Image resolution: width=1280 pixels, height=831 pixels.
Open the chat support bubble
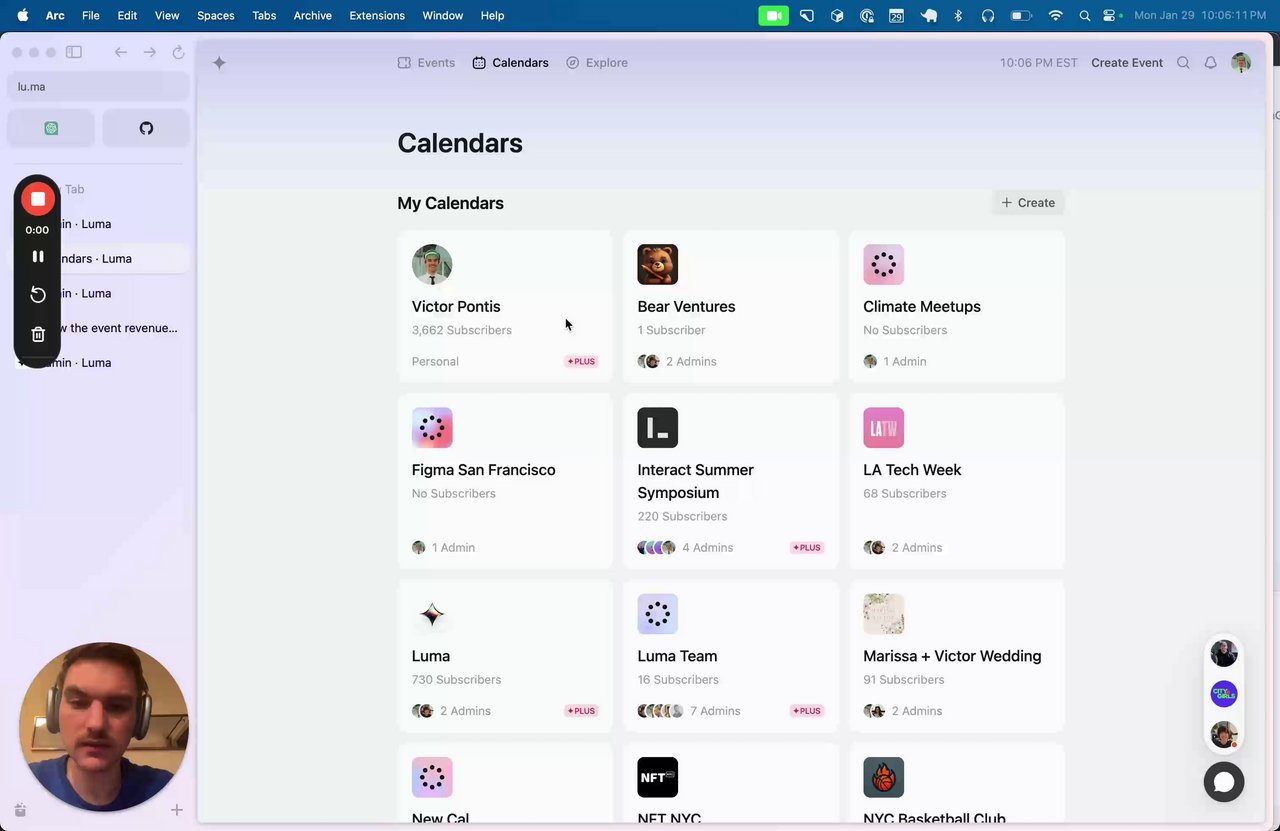1223,782
